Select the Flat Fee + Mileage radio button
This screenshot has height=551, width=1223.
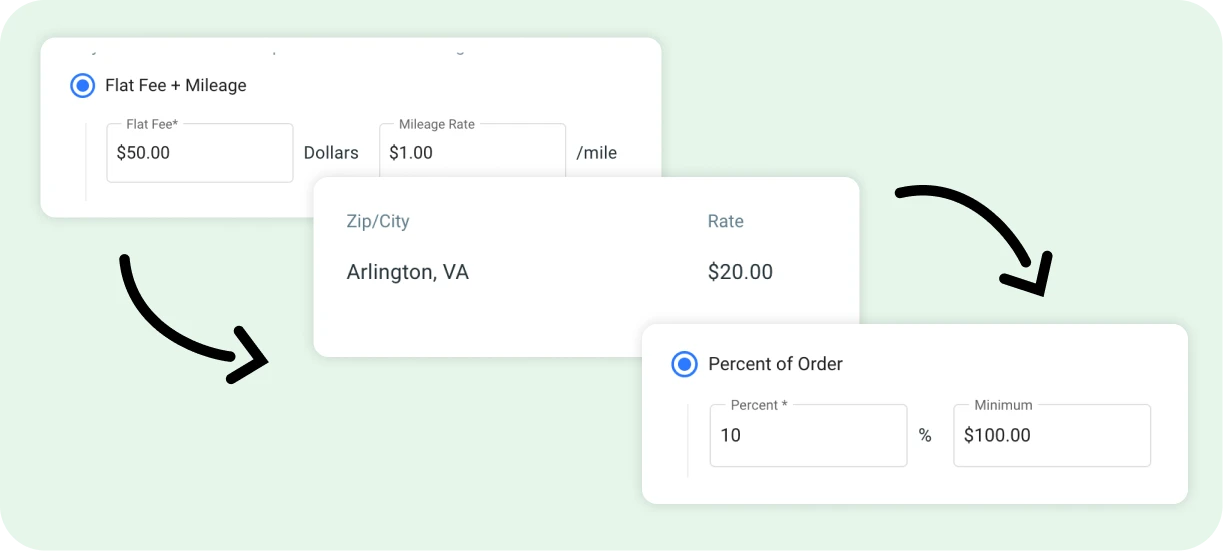pyautogui.click(x=82, y=86)
